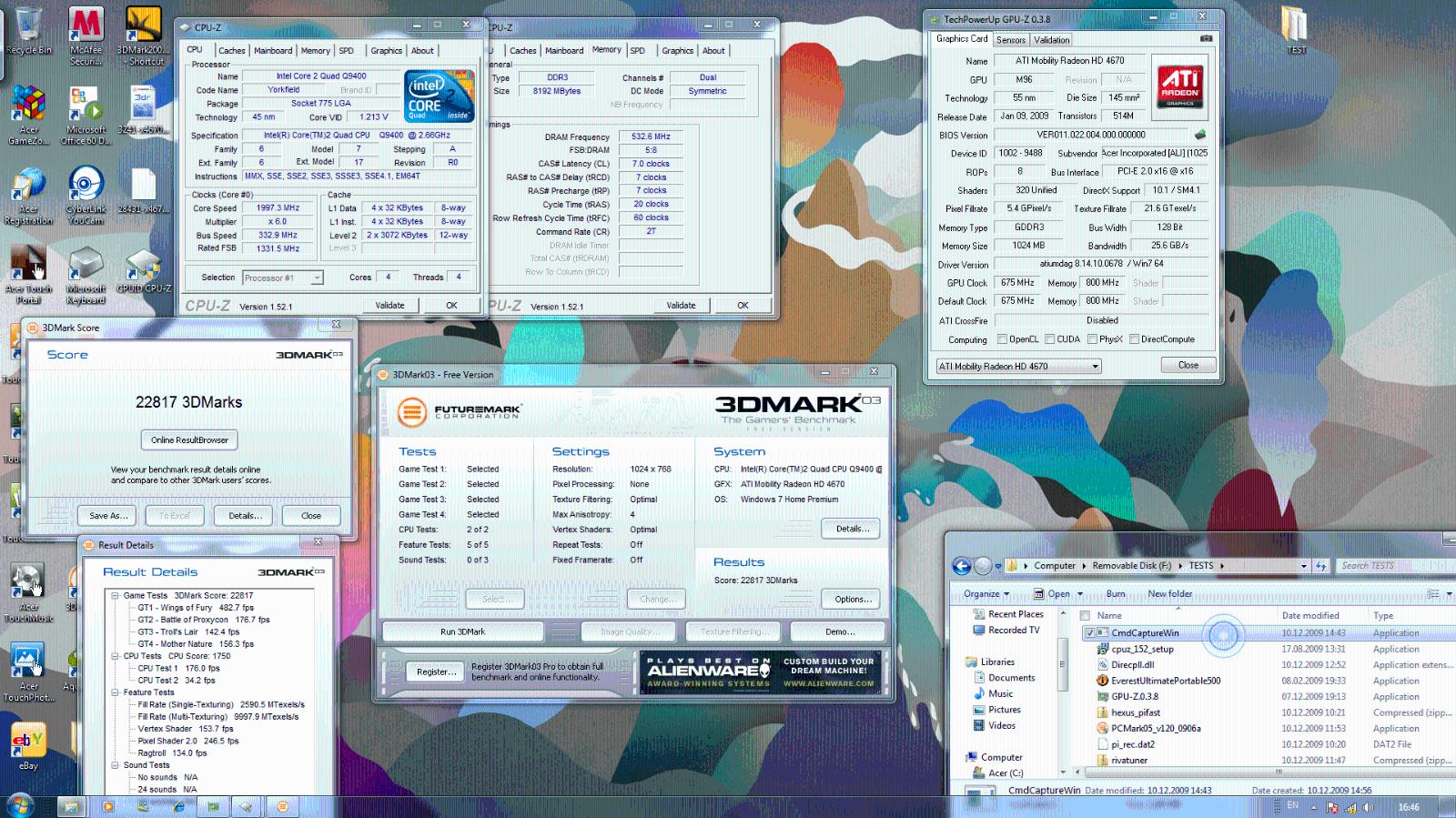The width and height of the screenshot is (1456, 818).
Task: Open the CPUID CPU-Z desktop icon
Action: pyautogui.click(x=143, y=270)
